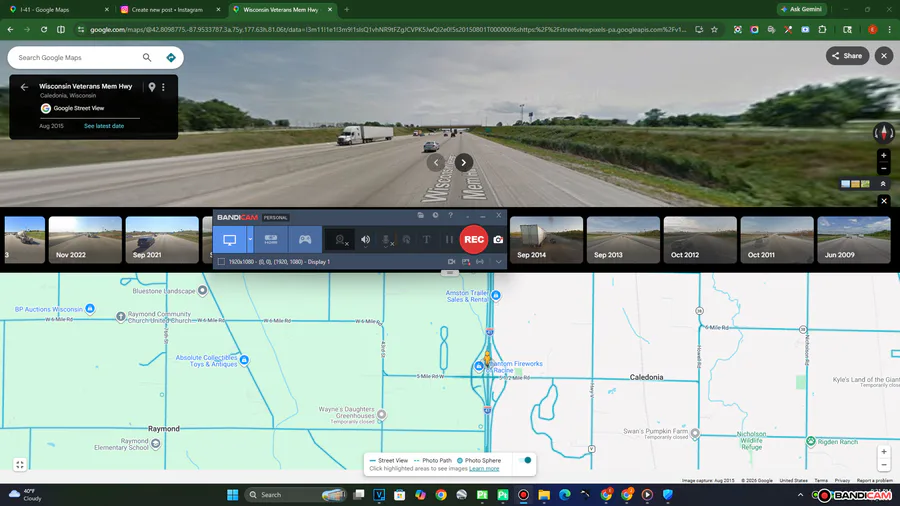Click the map imagery layer swatches
900x506 pixels.
855,184
